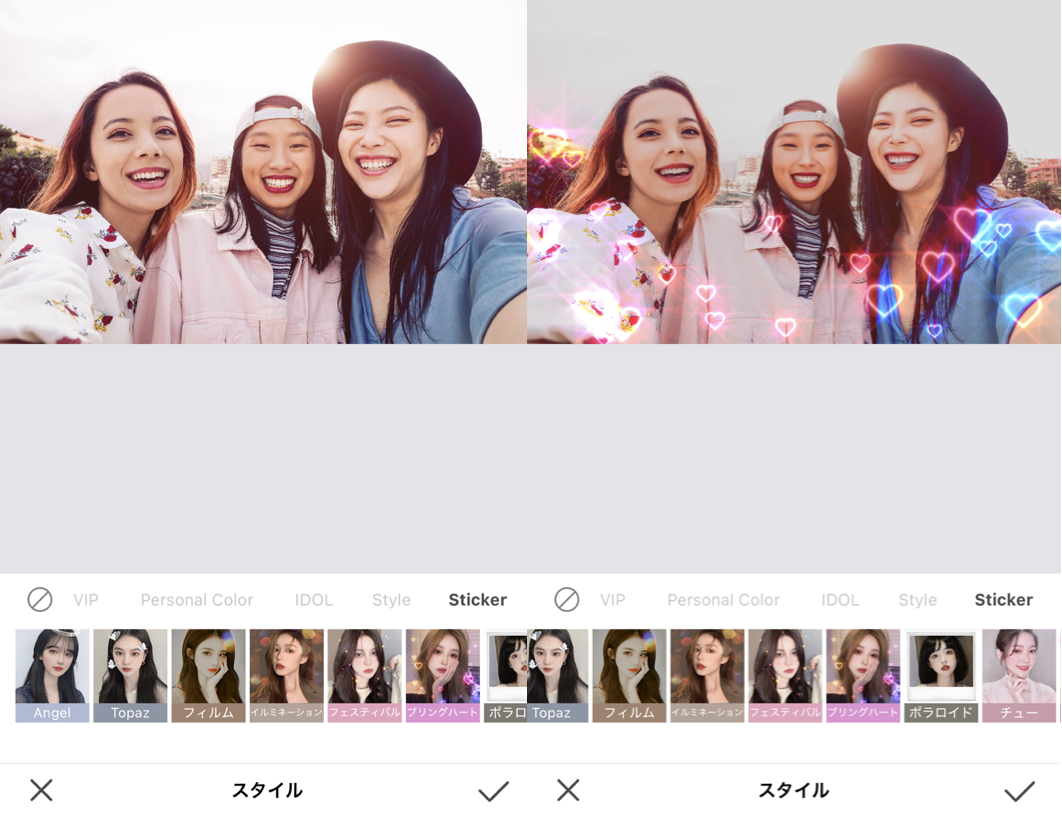
Task: Choose the フィルム sticker style
Action: coord(207,675)
